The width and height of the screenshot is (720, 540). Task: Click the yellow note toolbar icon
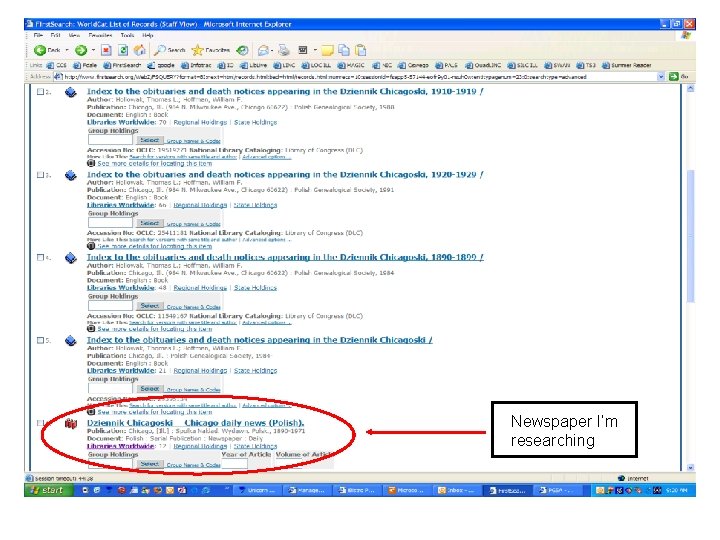click(327, 50)
